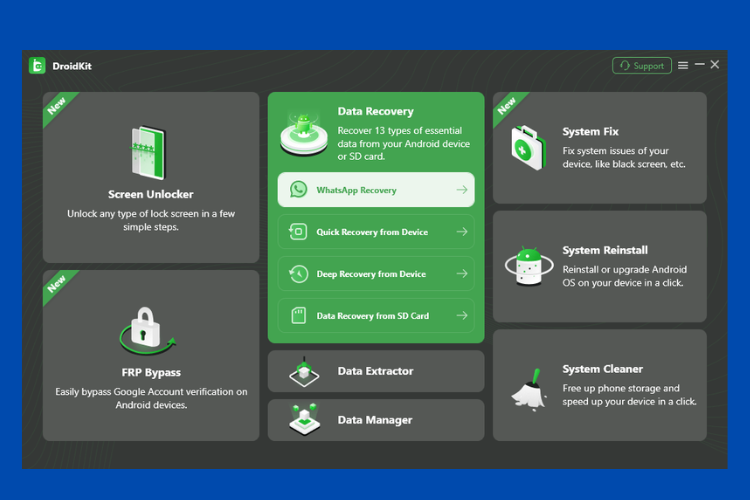The height and width of the screenshot is (500, 750).
Task: Click the System Fix first-aid kit icon
Action: click(528, 148)
